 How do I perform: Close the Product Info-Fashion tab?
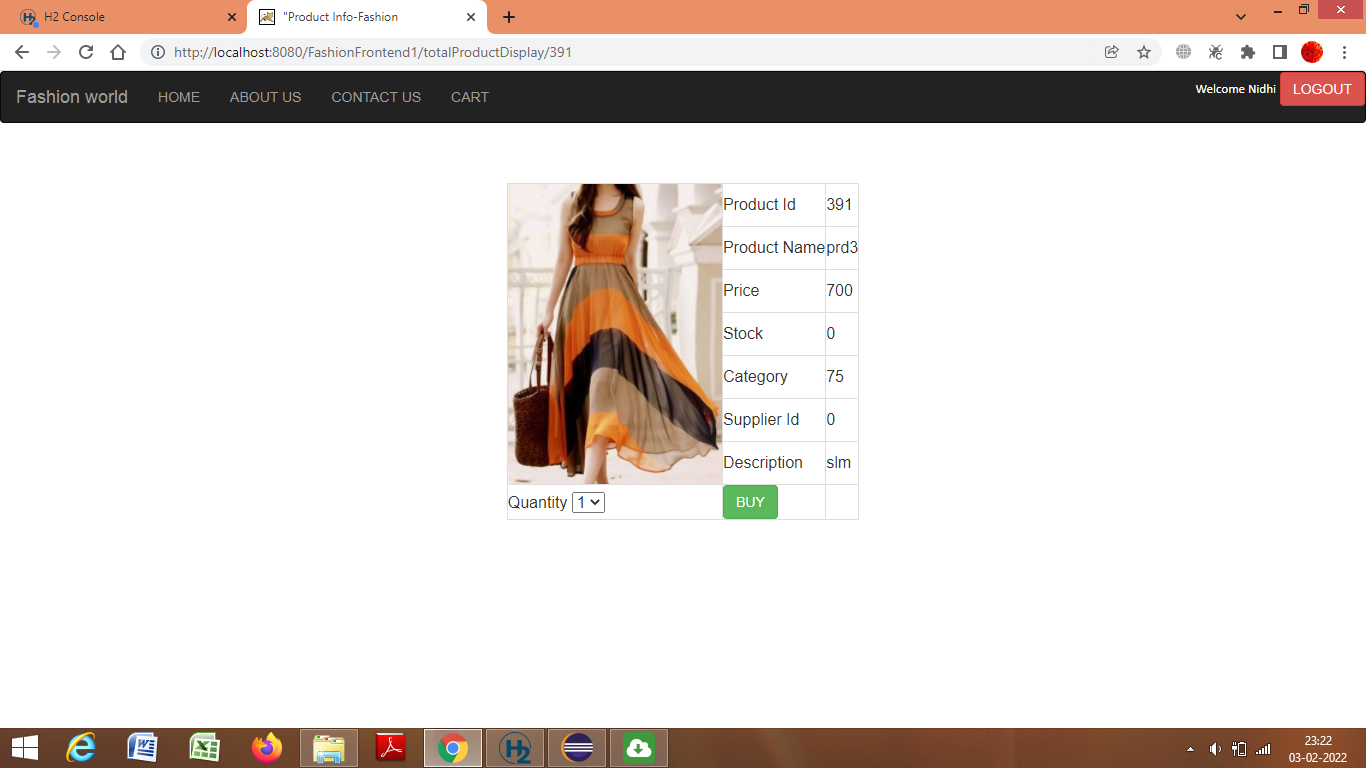tap(471, 17)
